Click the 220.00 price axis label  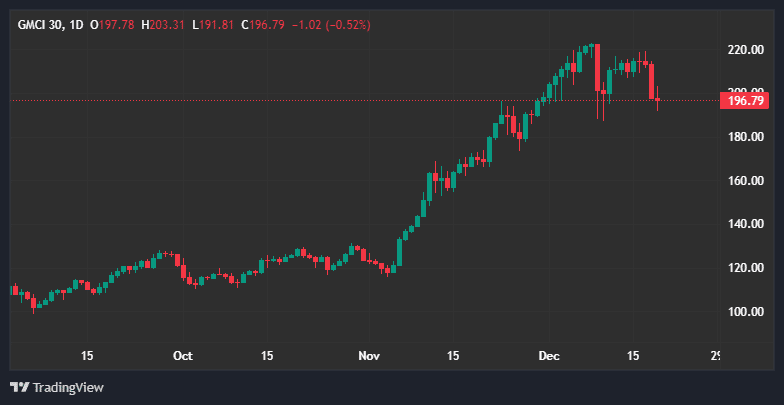(746, 50)
